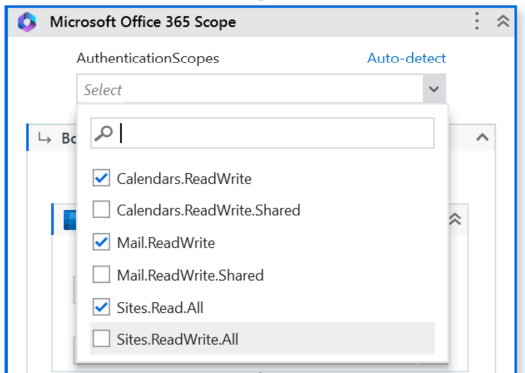Image resolution: width=525 pixels, height=373 pixels.
Task: Click the blue inner activity icon
Action: pos(70,220)
